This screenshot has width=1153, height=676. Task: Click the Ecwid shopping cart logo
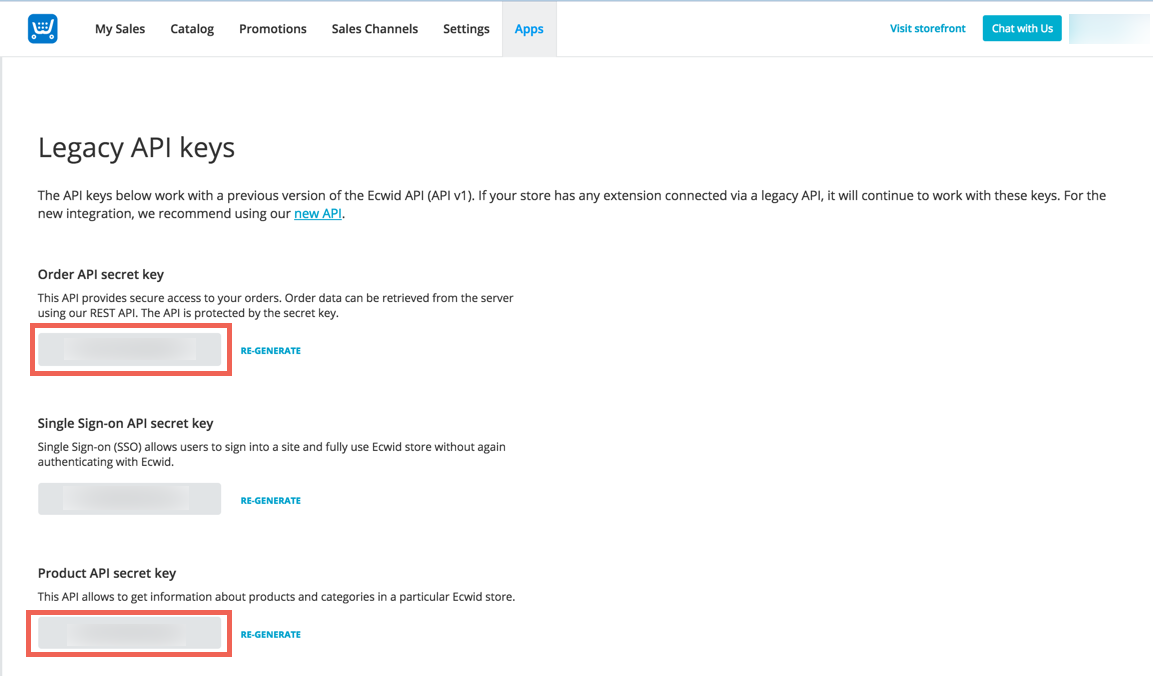click(43, 29)
